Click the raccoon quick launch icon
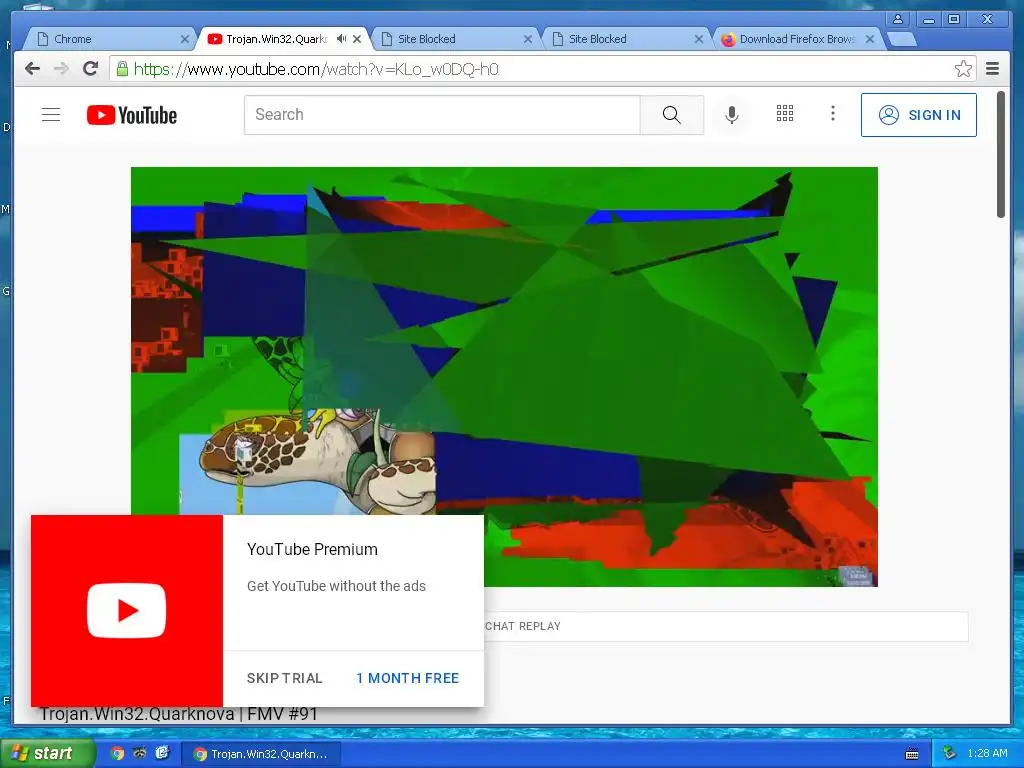The width and height of the screenshot is (1024, 768). click(x=140, y=754)
